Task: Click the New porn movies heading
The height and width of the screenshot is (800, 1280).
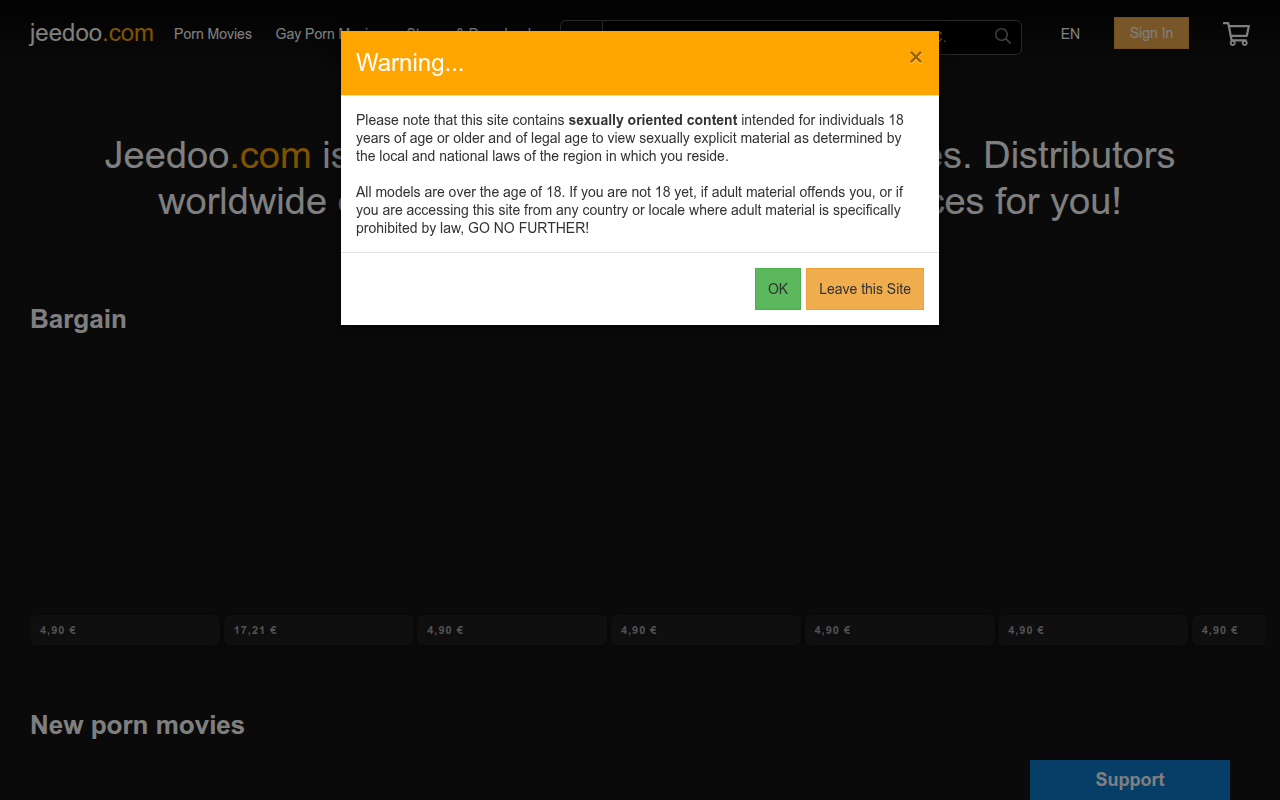Action: tap(137, 725)
